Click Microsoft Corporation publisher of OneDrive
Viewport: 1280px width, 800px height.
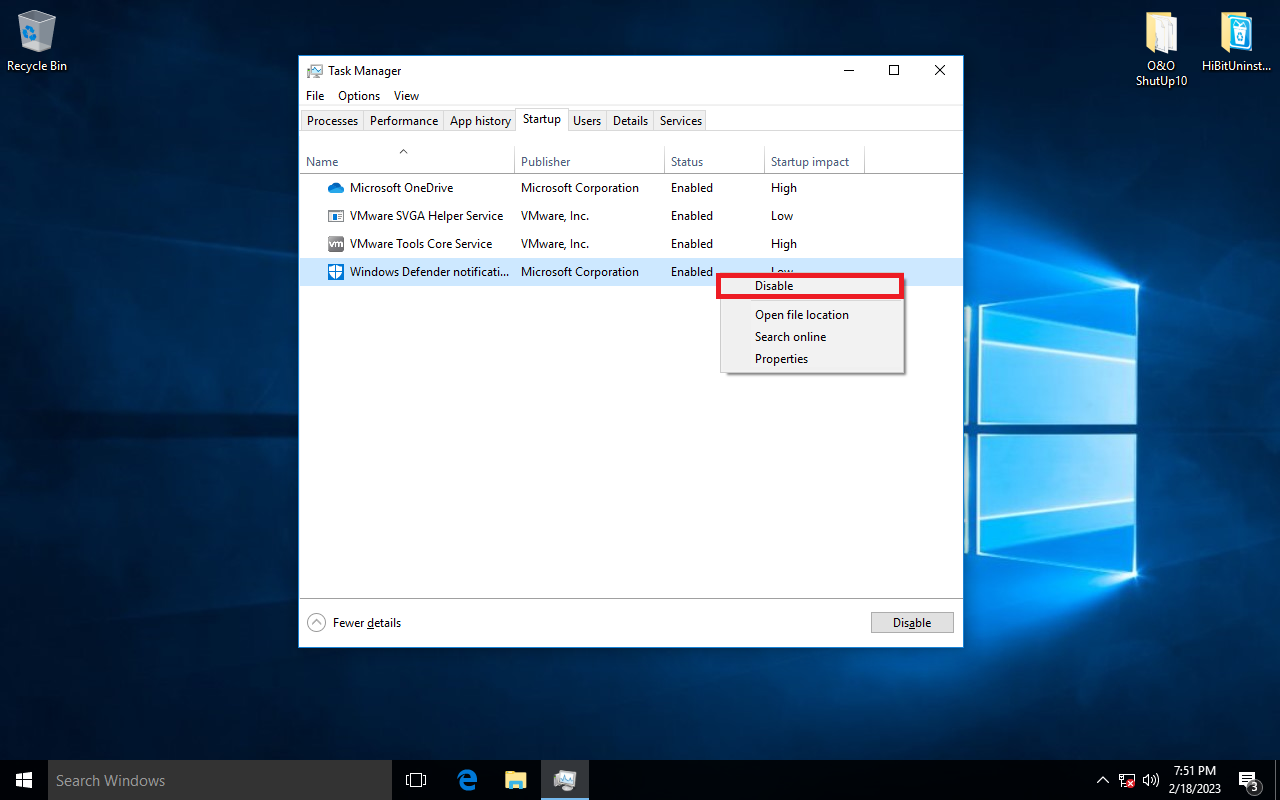[x=580, y=188]
